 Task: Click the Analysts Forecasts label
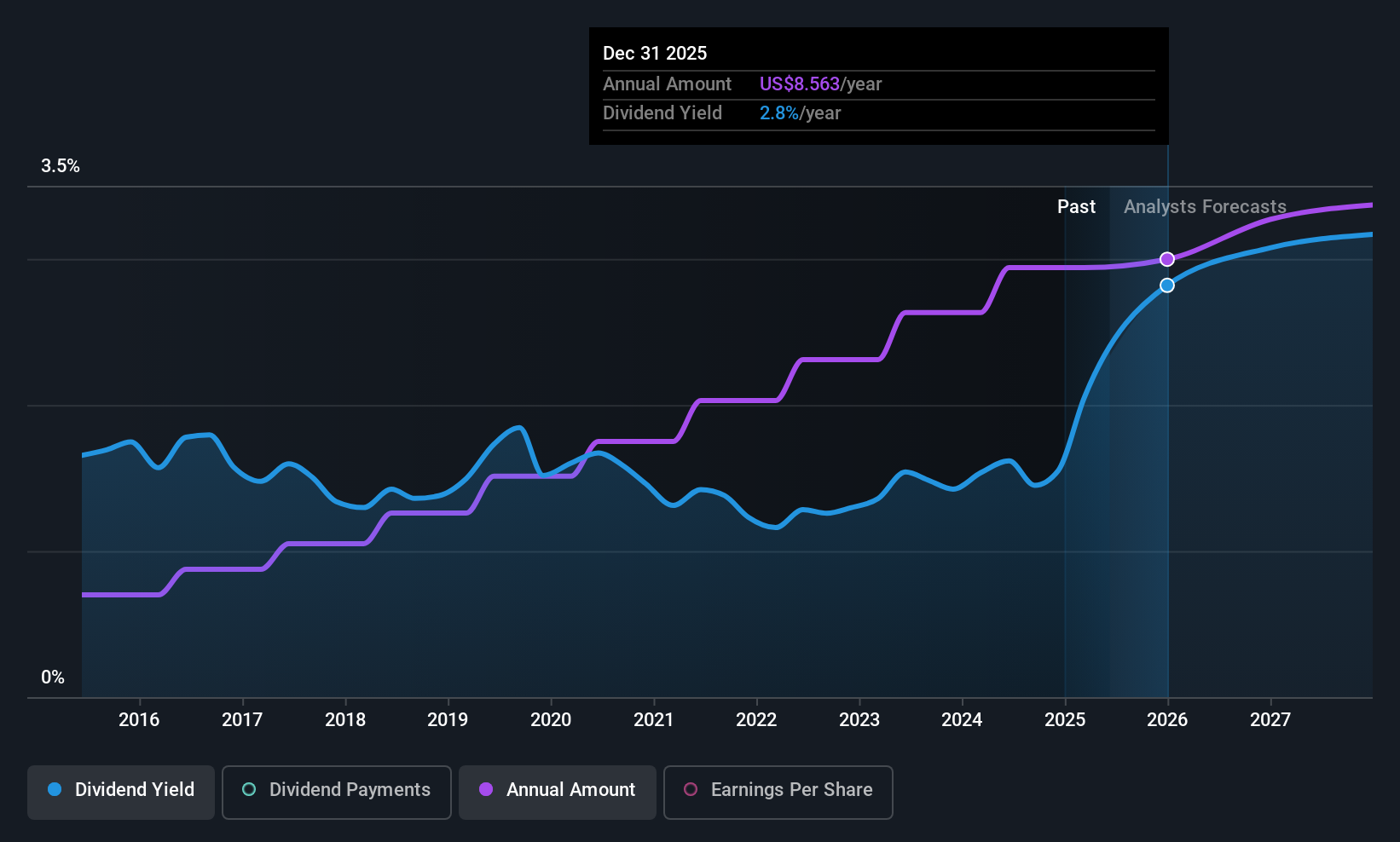[1205, 207]
